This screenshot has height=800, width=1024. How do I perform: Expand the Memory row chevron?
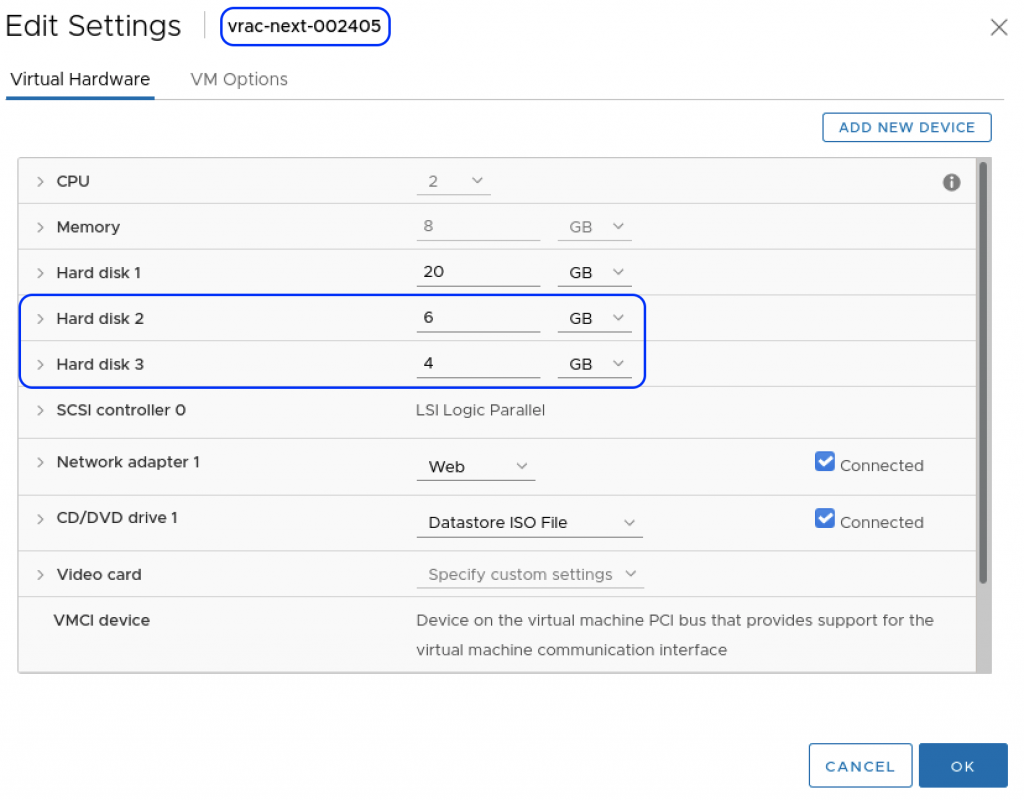coord(41,228)
